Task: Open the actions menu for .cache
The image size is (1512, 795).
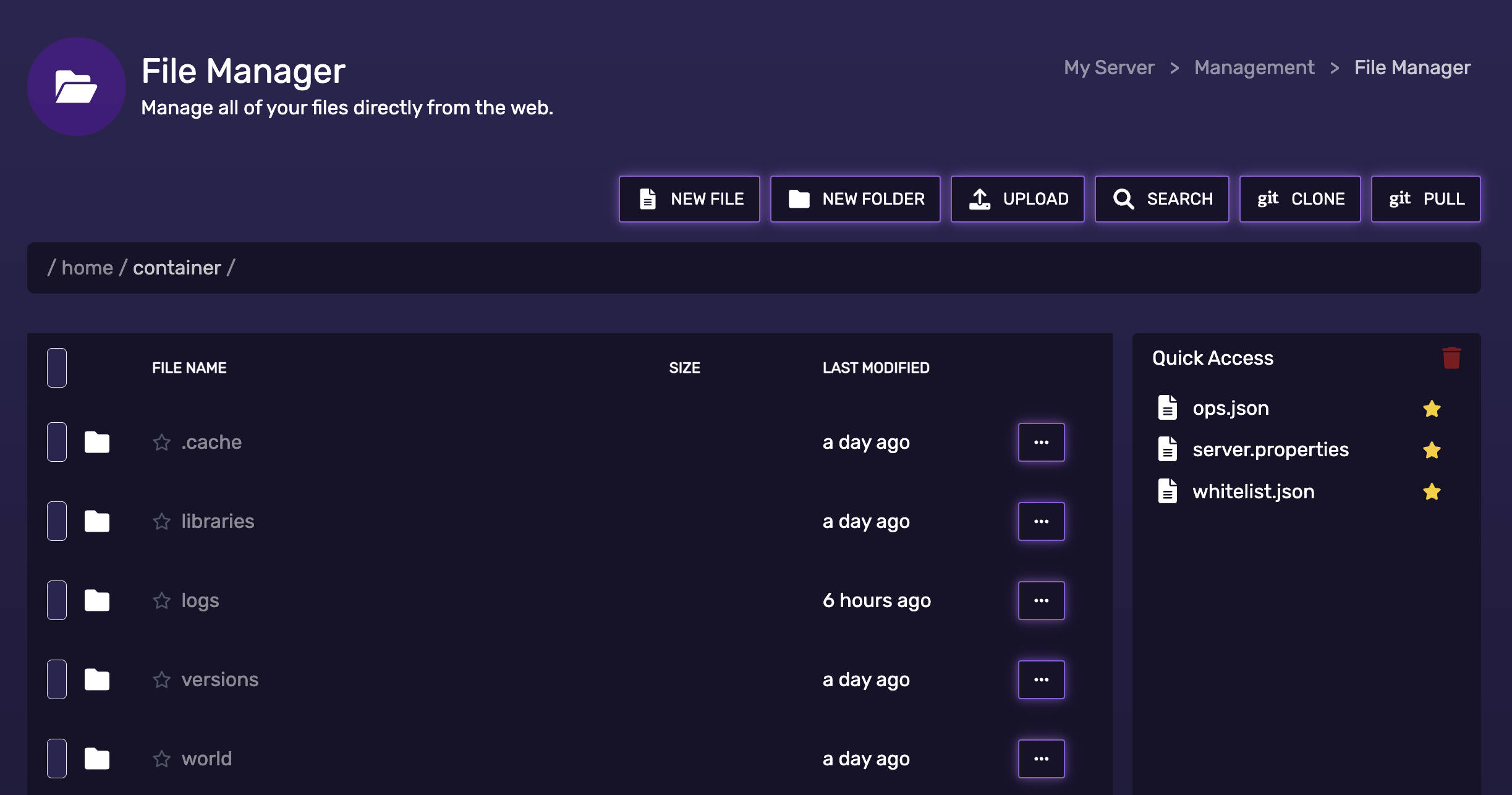Action: coord(1041,441)
